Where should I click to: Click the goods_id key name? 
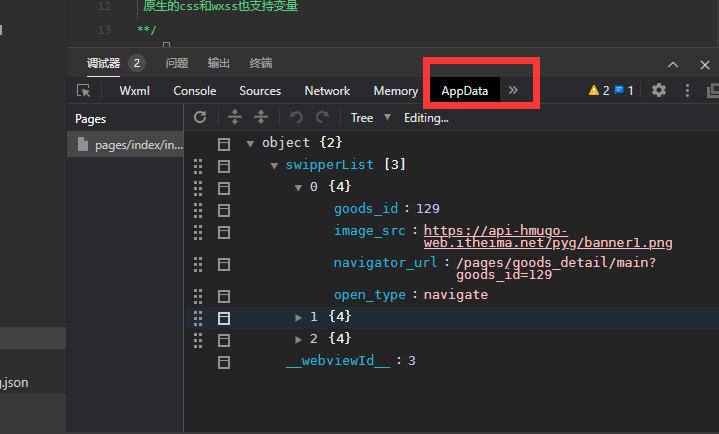(366, 209)
